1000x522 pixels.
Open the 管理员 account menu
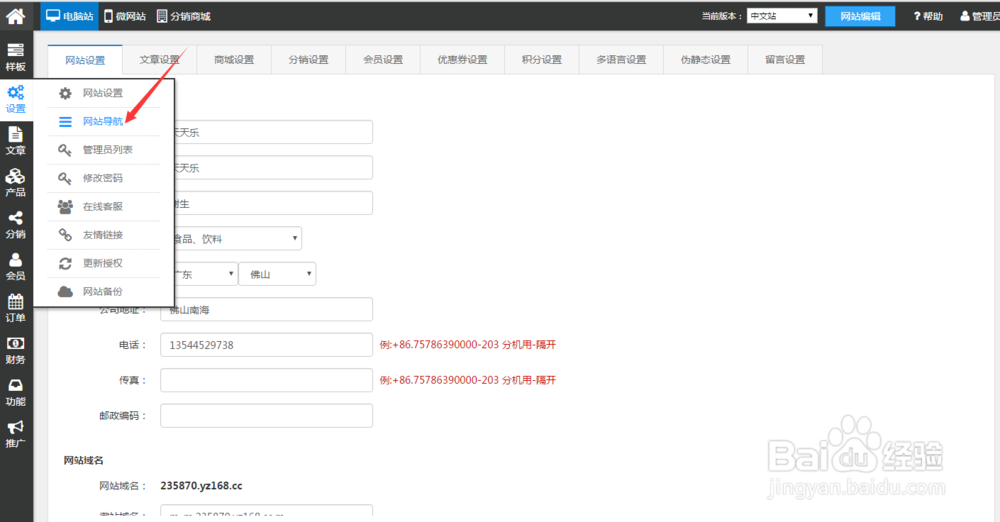coord(980,16)
